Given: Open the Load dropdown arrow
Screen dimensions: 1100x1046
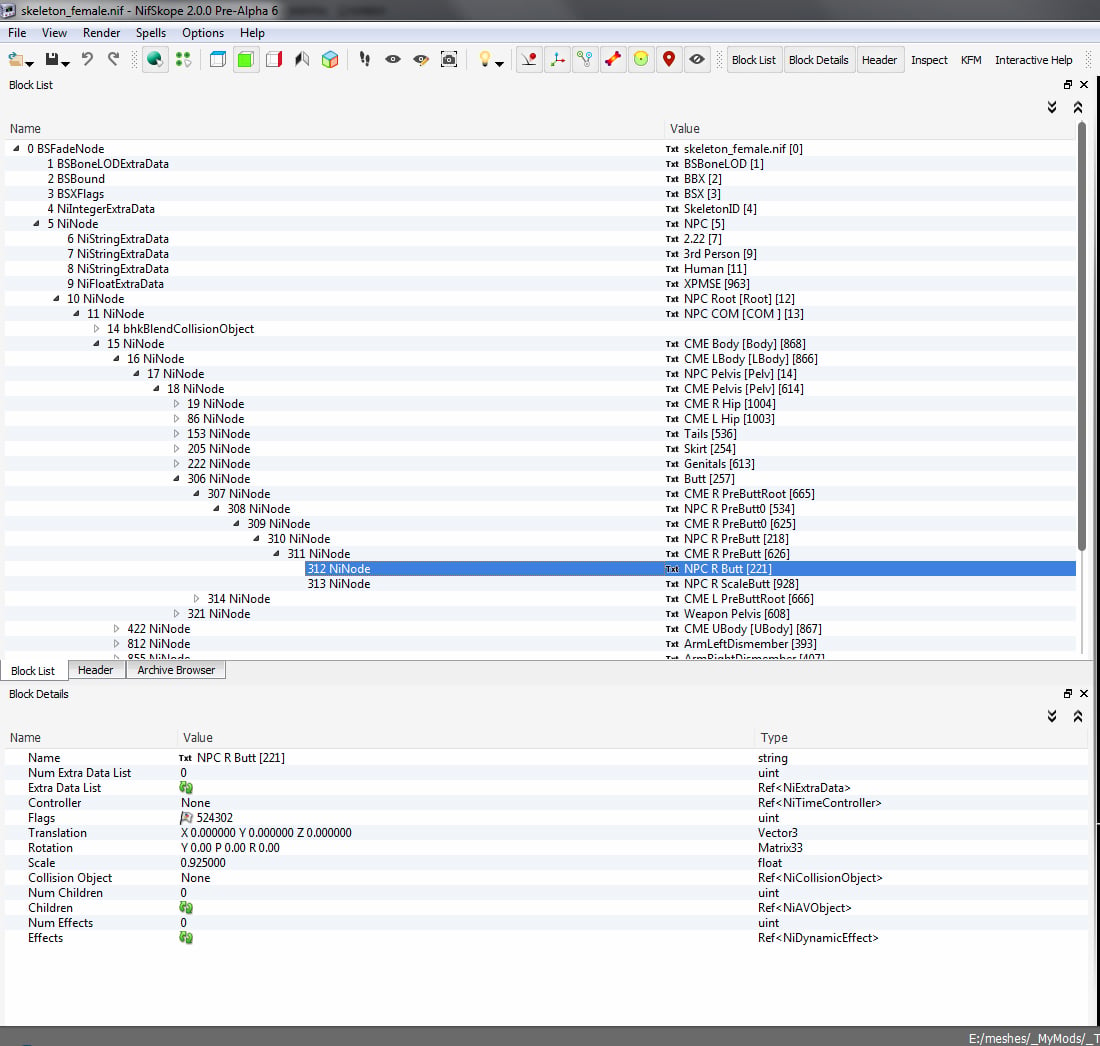Looking at the screenshot, I should tap(30, 64).
